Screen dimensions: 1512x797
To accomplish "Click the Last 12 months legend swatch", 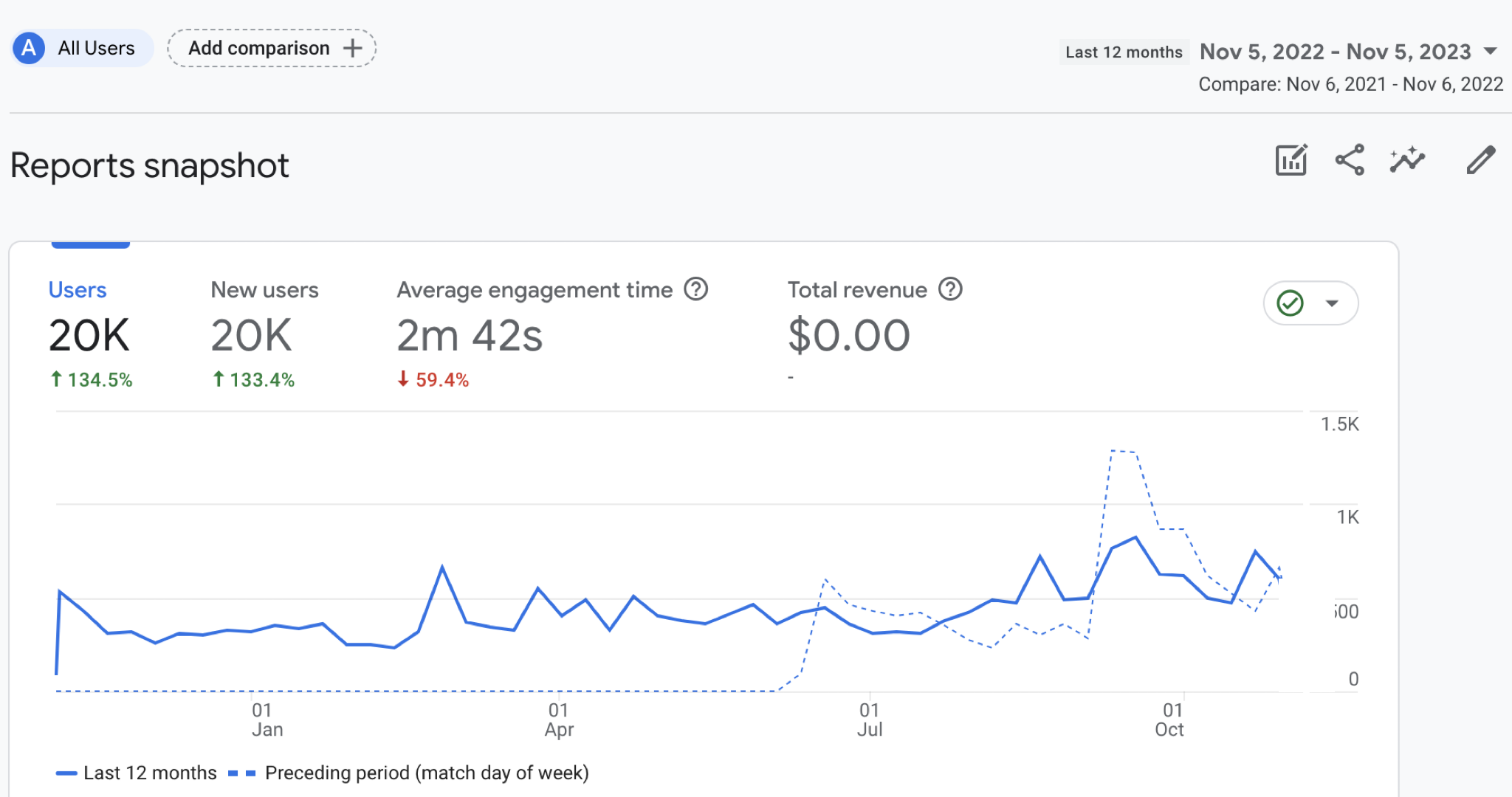I will (x=66, y=773).
